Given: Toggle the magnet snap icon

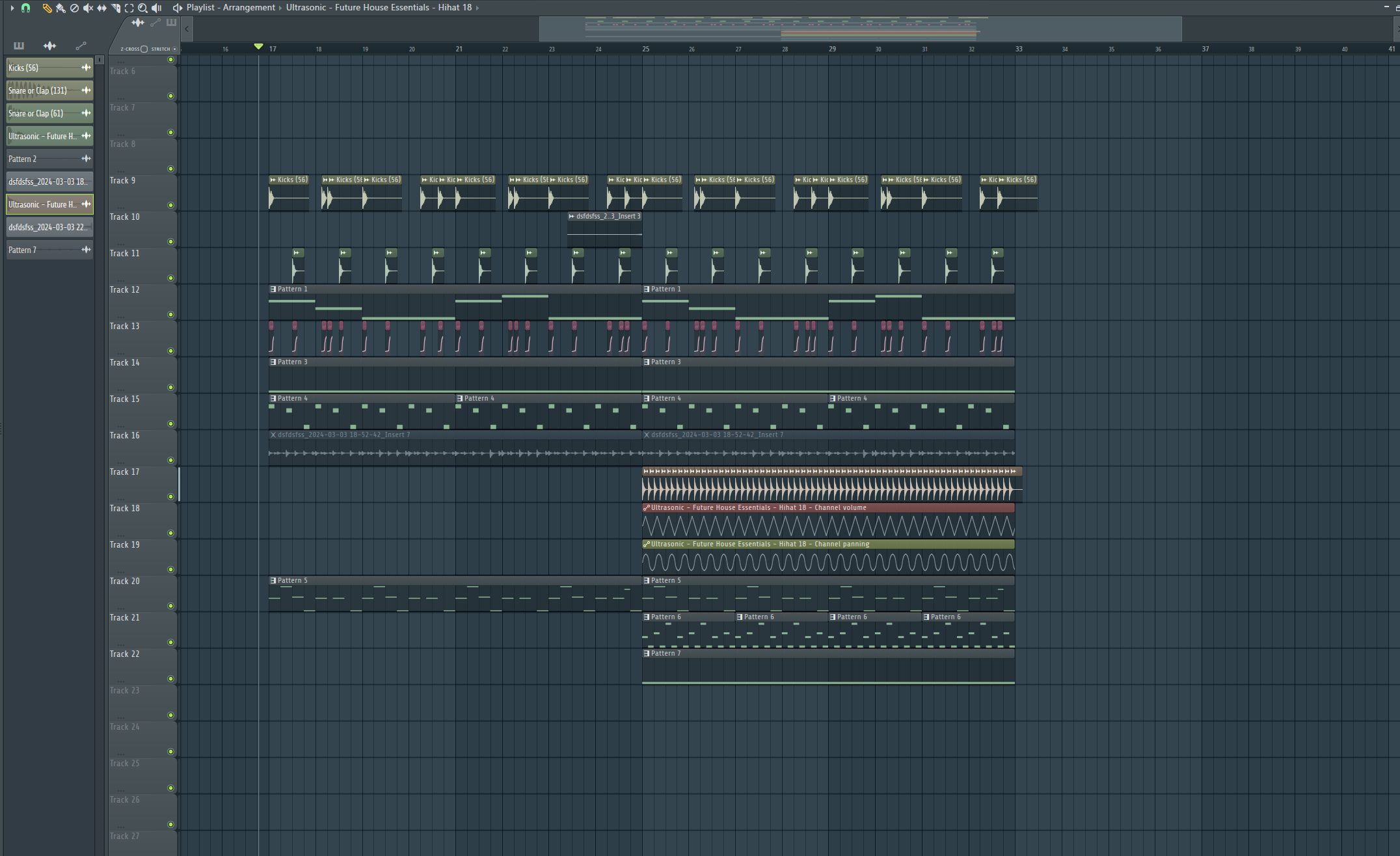Looking at the screenshot, I should (25, 8).
